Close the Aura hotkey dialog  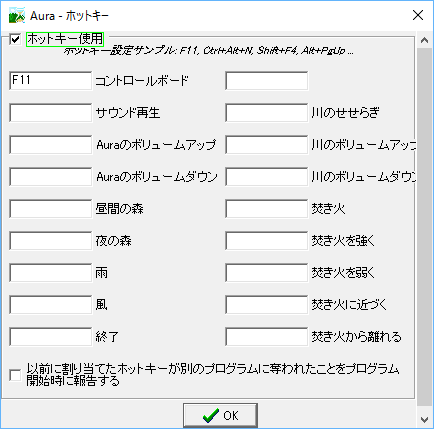[x=418, y=15]
